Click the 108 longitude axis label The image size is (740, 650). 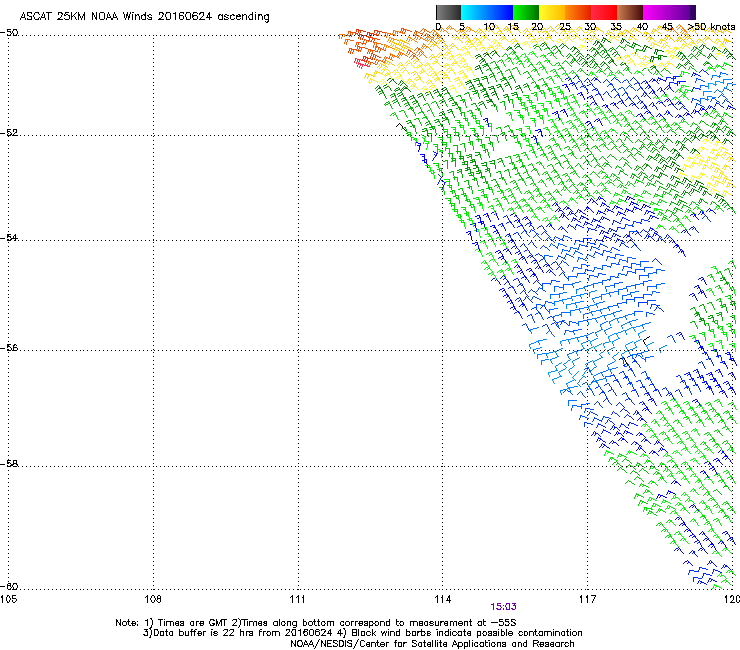(x=153, y=599)
